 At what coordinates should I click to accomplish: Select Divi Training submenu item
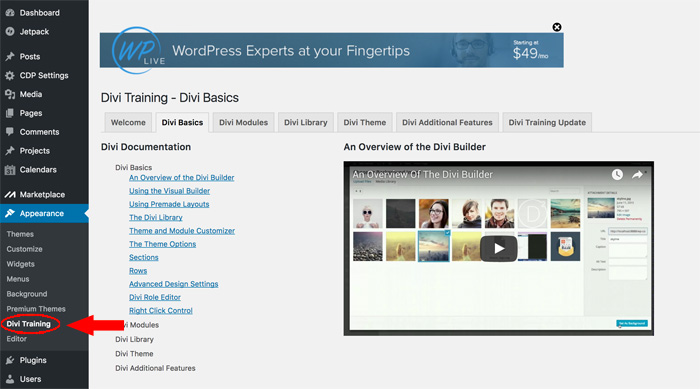tap(29, 324)
